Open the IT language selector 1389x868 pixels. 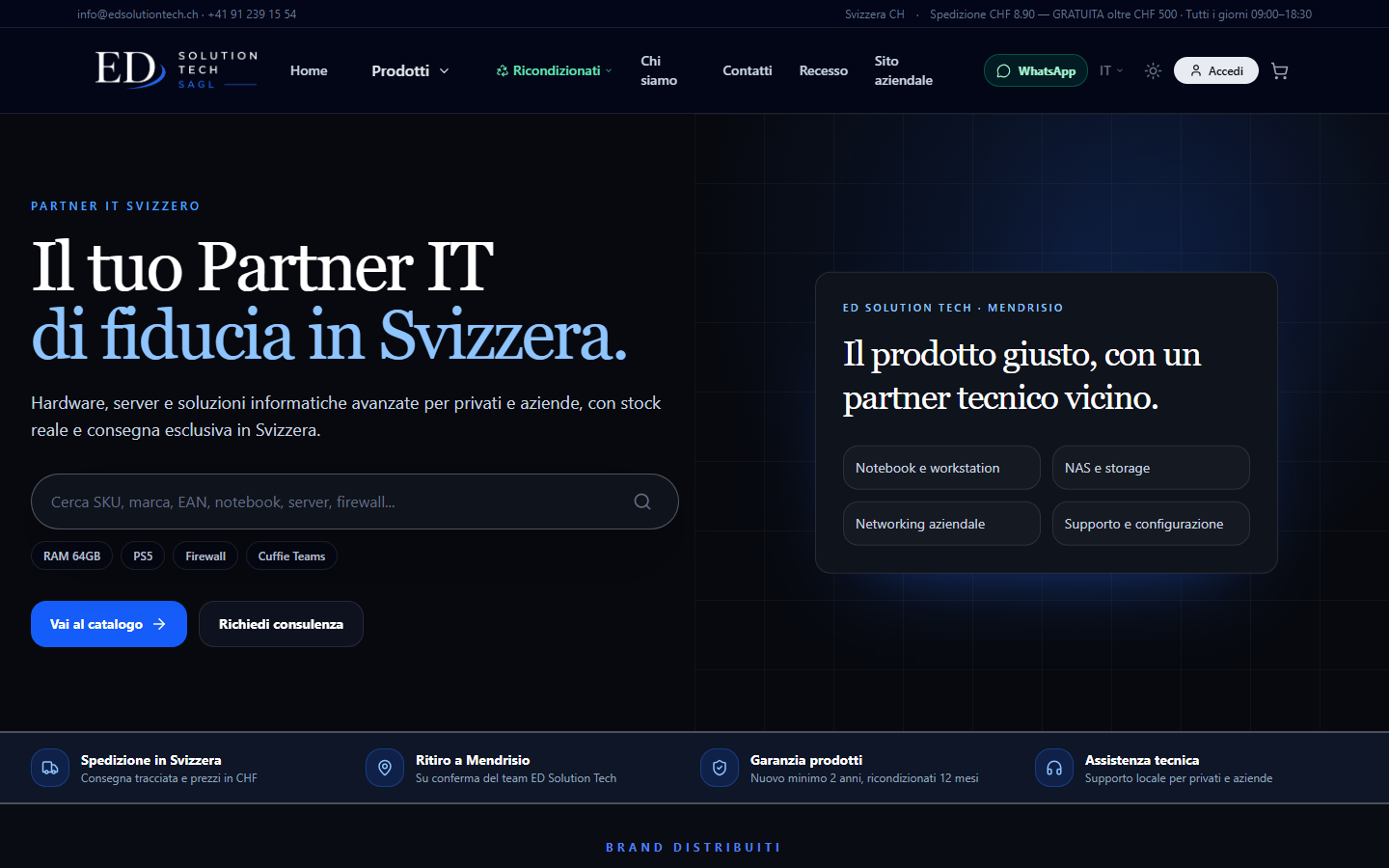pos(1111,70)
